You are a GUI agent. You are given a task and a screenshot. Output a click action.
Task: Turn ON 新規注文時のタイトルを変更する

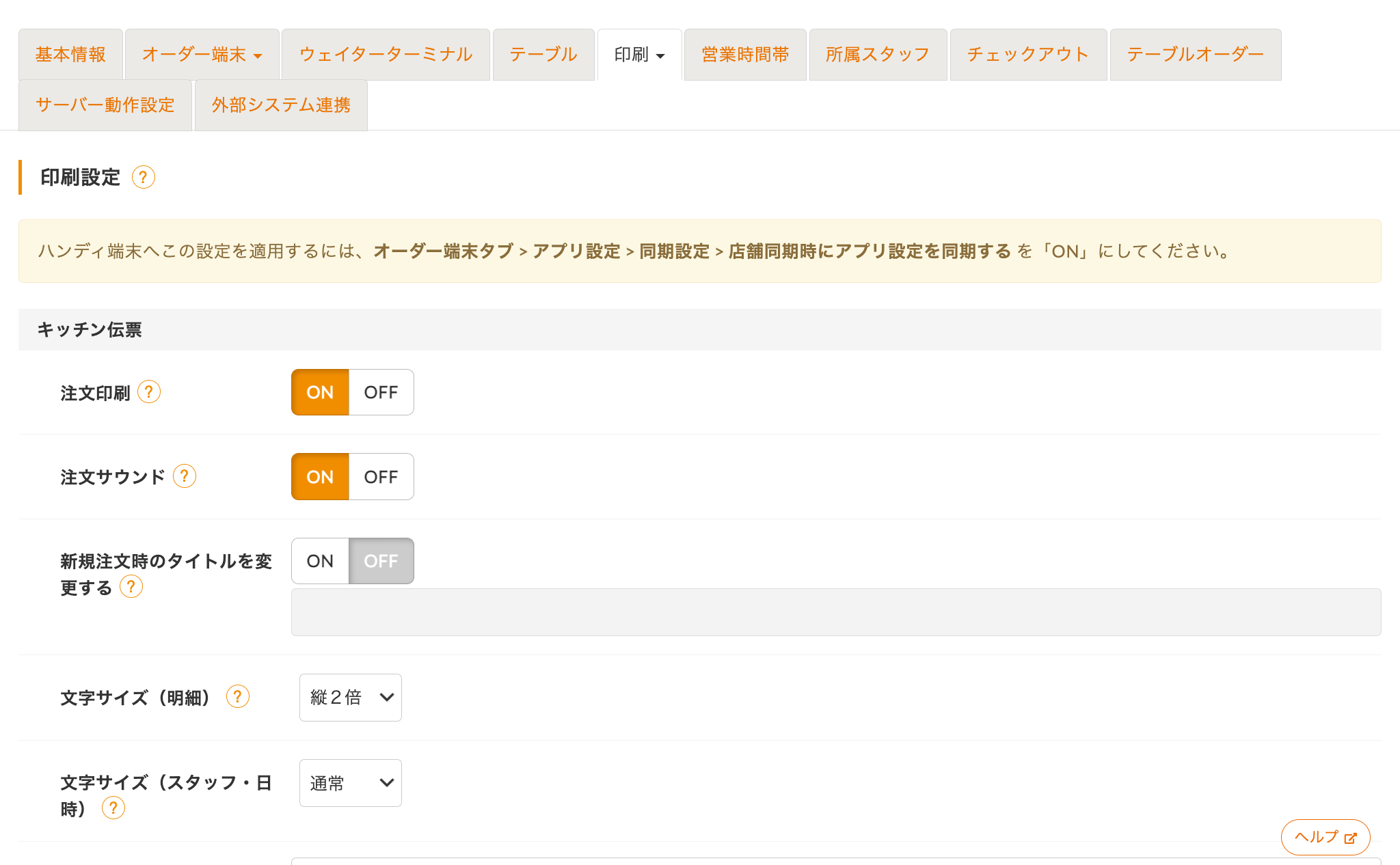click(320, 561)
